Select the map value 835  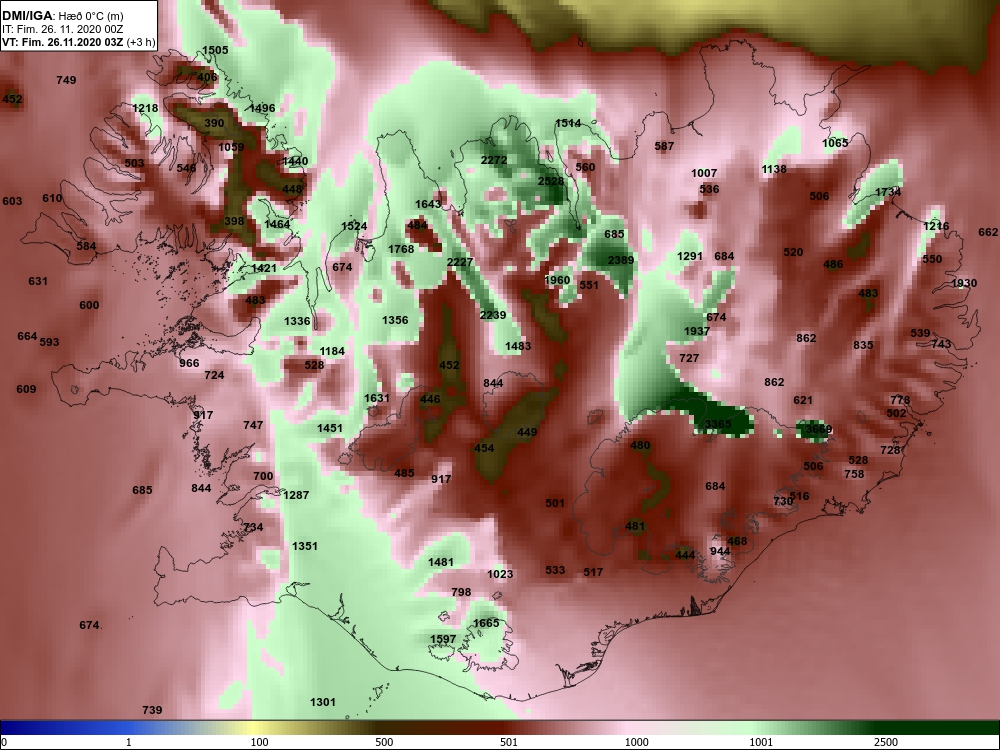(863, 346)
